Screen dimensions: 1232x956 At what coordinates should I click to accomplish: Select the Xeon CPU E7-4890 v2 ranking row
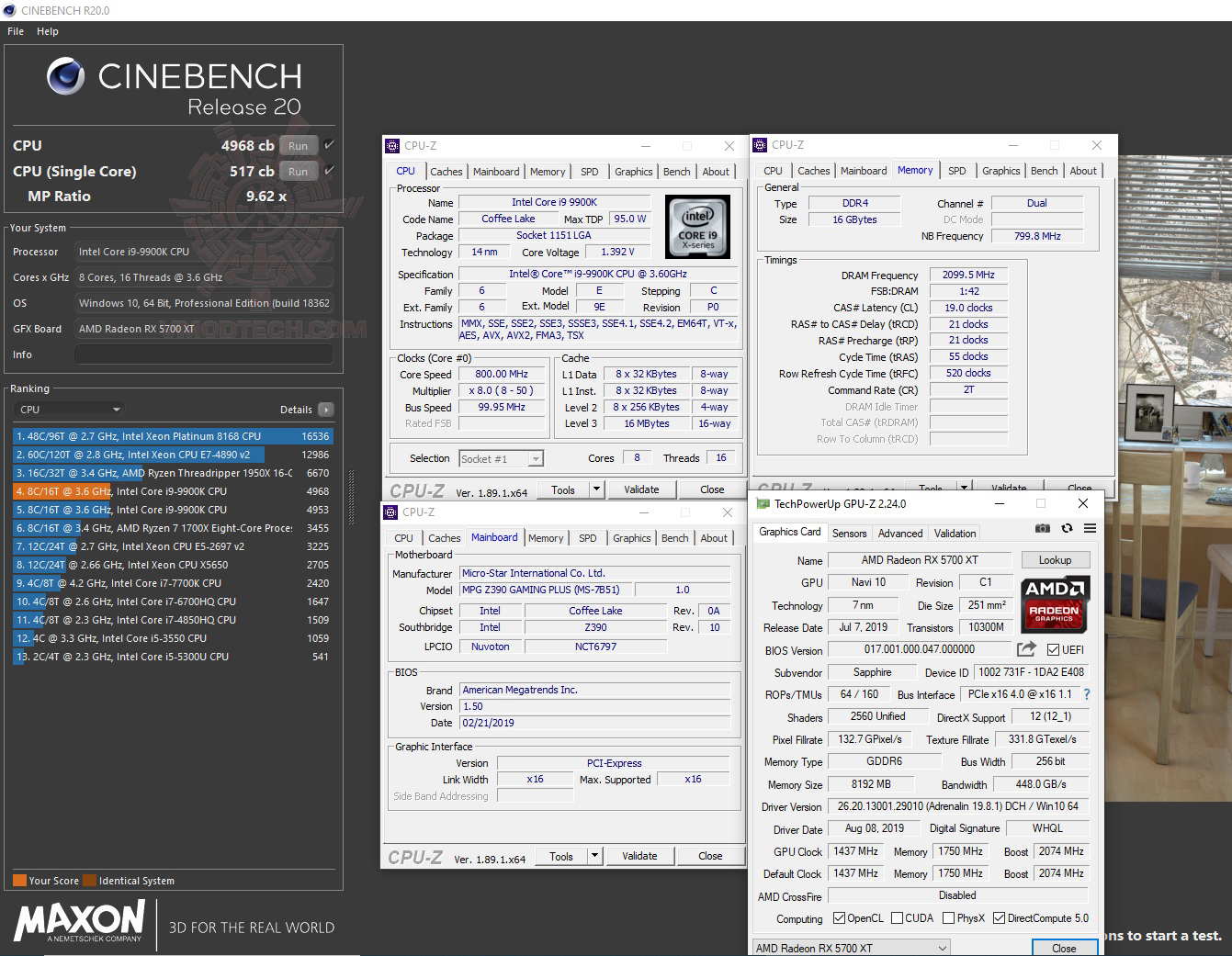pos(173,455)
